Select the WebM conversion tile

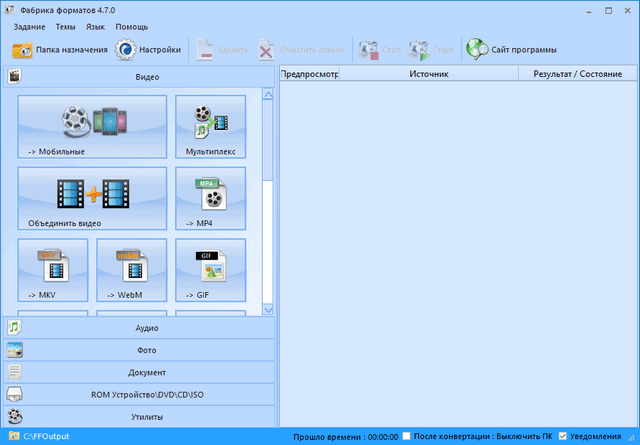point(131,270)
